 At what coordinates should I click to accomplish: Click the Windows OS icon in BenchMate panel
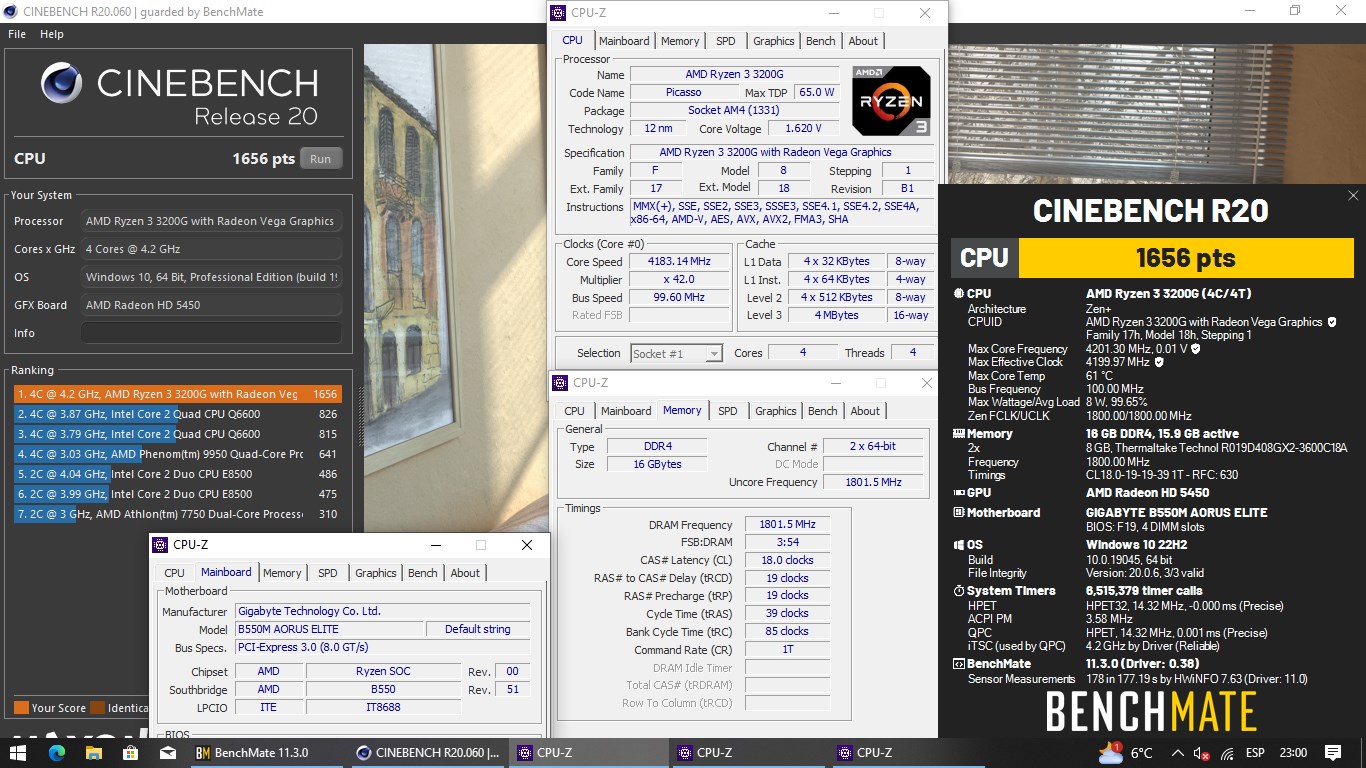[958, 545]
